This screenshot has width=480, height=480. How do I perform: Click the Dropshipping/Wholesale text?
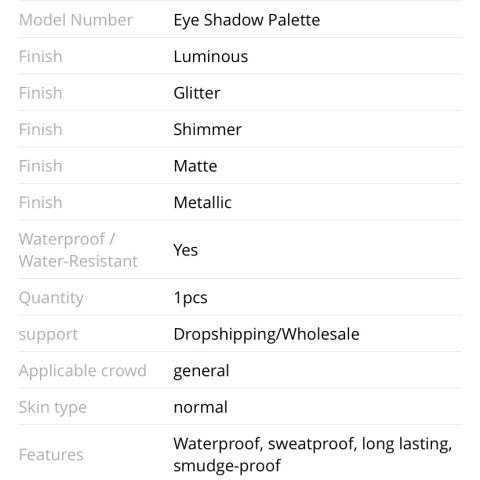267,335
